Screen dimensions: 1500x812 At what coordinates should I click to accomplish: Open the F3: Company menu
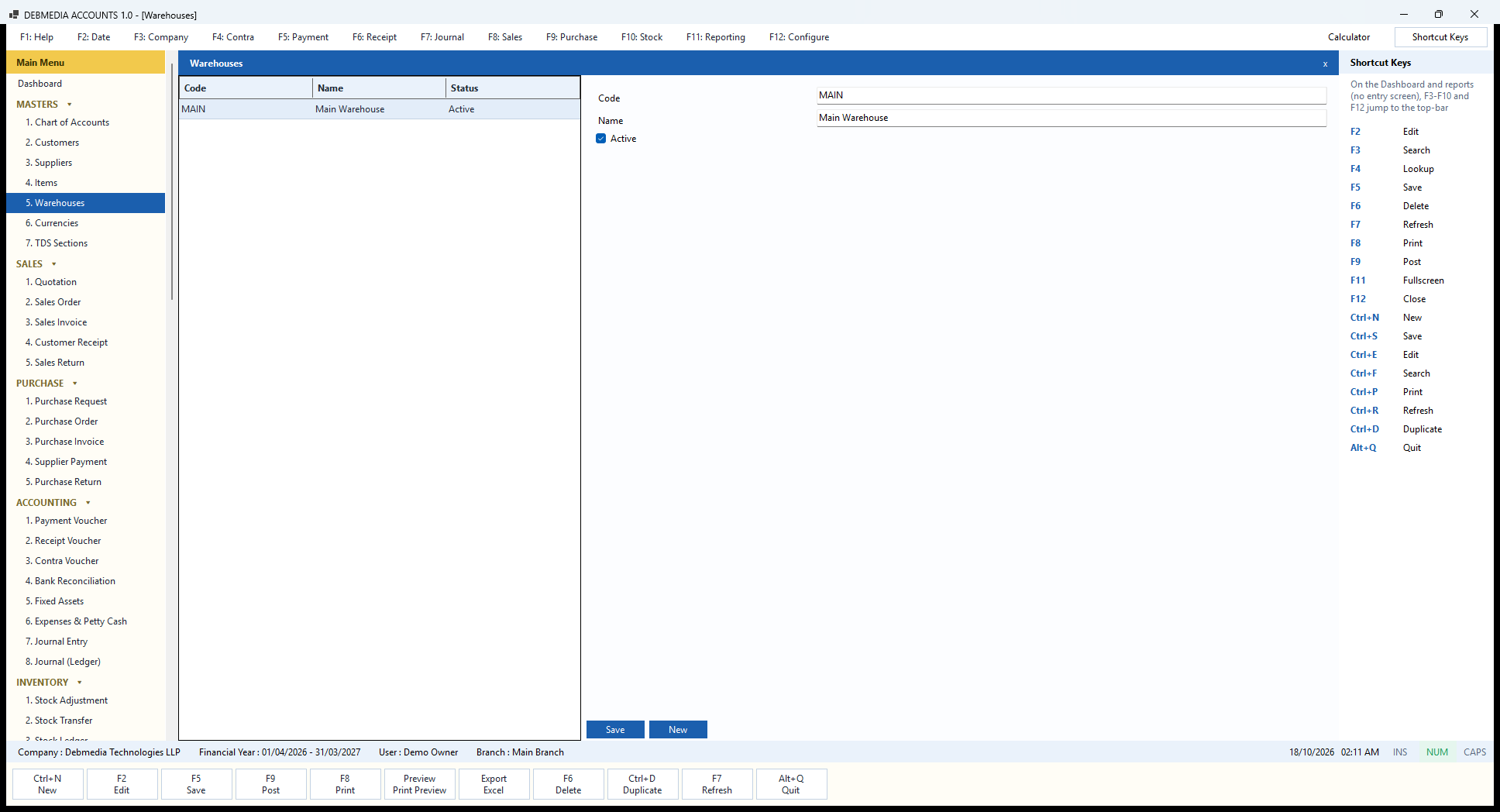[x=161, y=37]
